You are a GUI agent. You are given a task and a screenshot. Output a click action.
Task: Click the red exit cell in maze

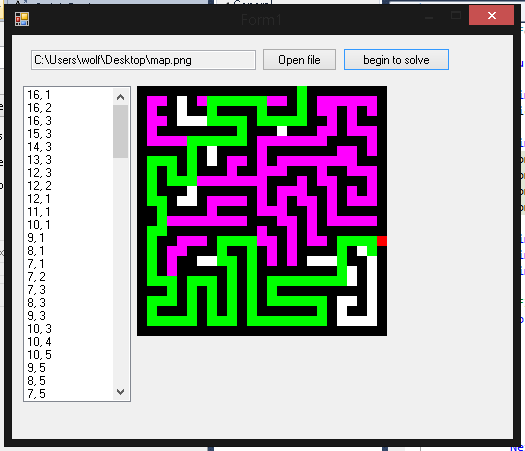click(382, 241)
